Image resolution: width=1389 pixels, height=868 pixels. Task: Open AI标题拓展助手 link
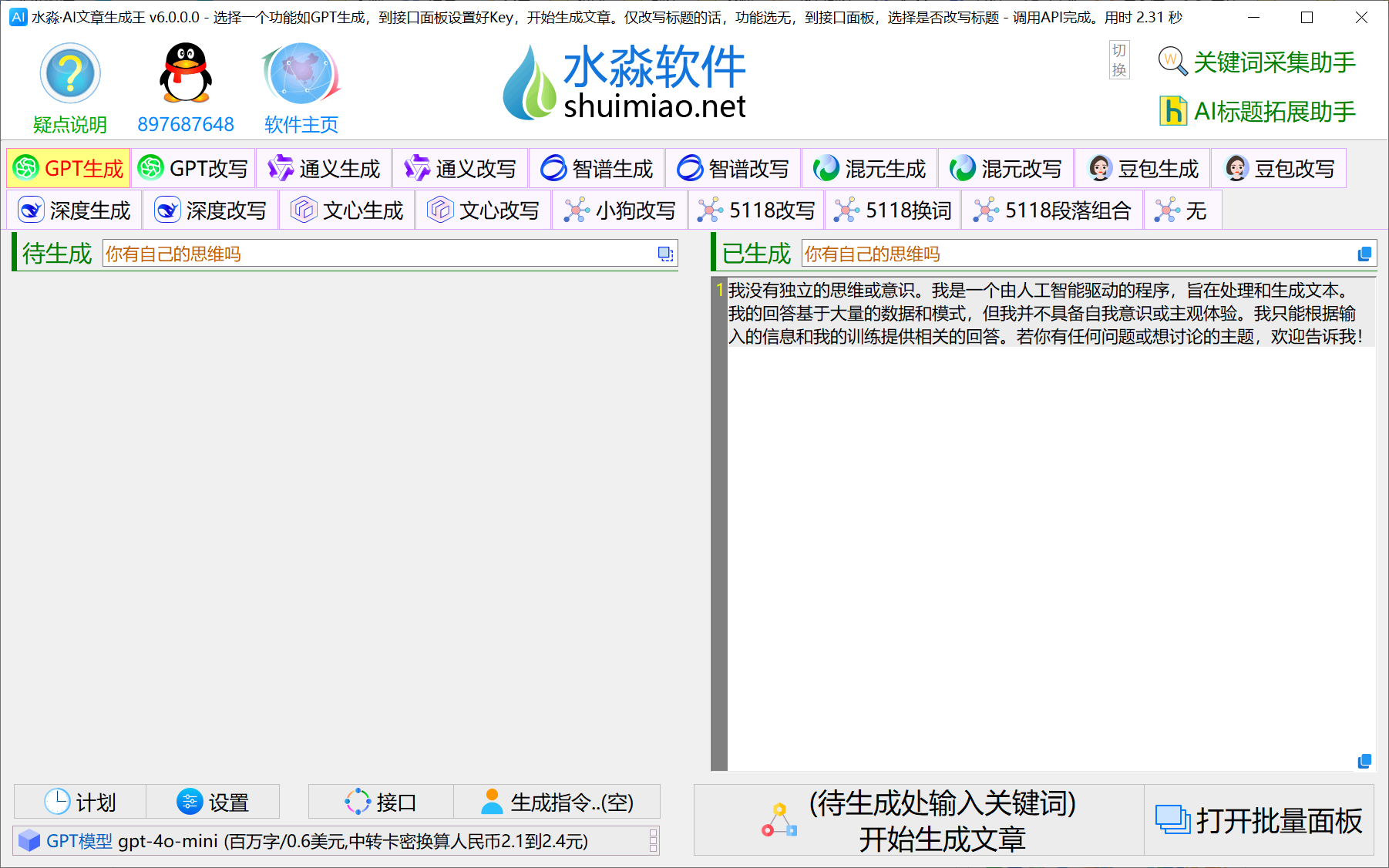1257,112
